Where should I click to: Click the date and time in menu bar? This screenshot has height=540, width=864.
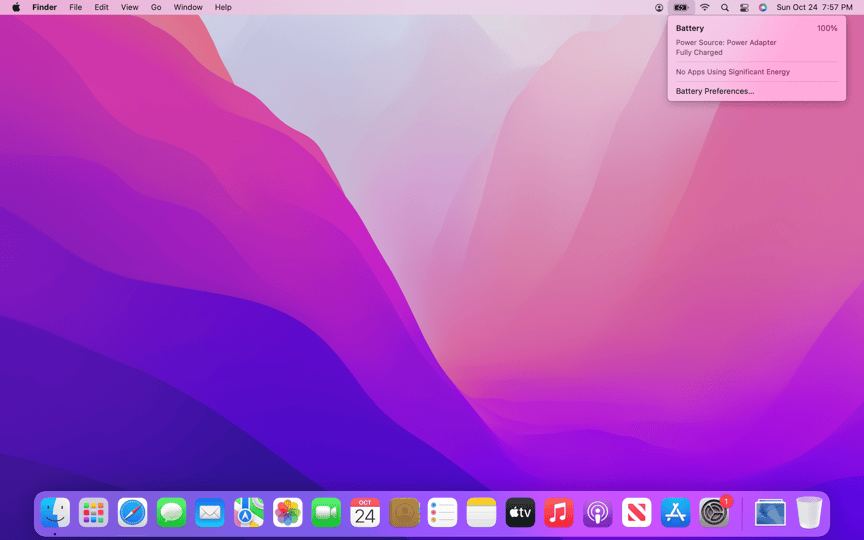[x=814, y=7]
